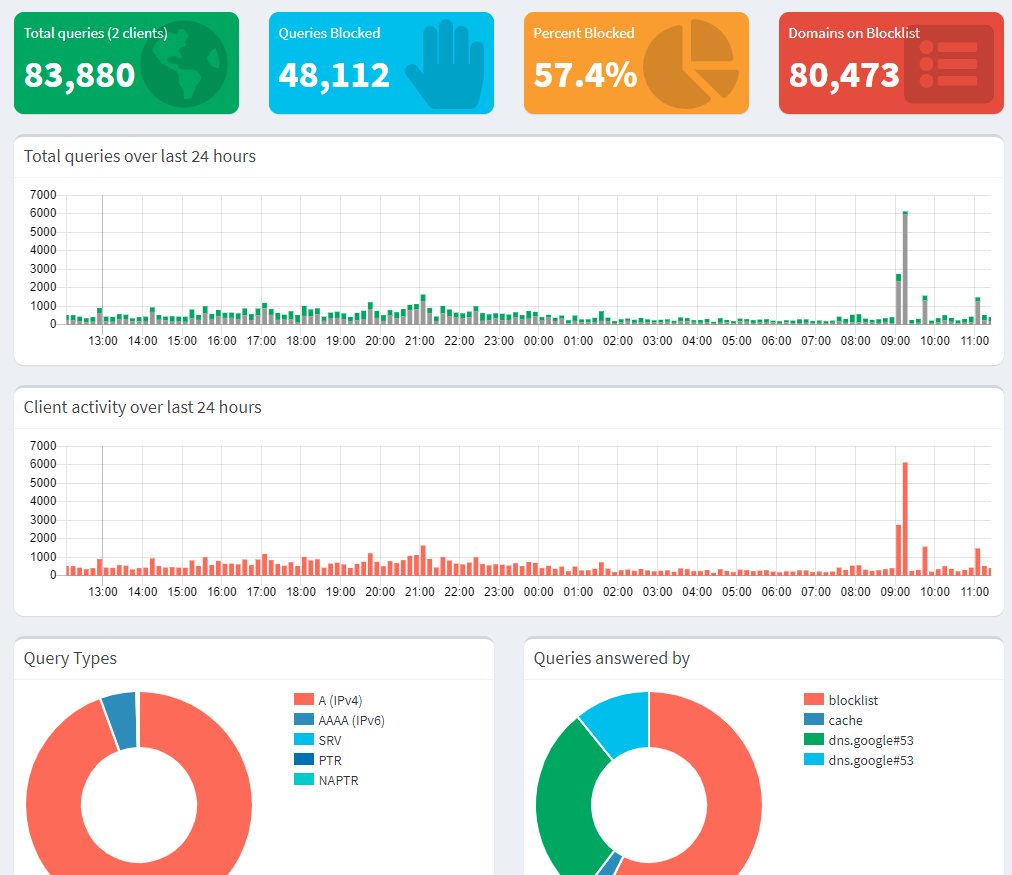Open the Queries Blocked heading
The width and height of the screenshot is (1012, 875).
(329, 33)
